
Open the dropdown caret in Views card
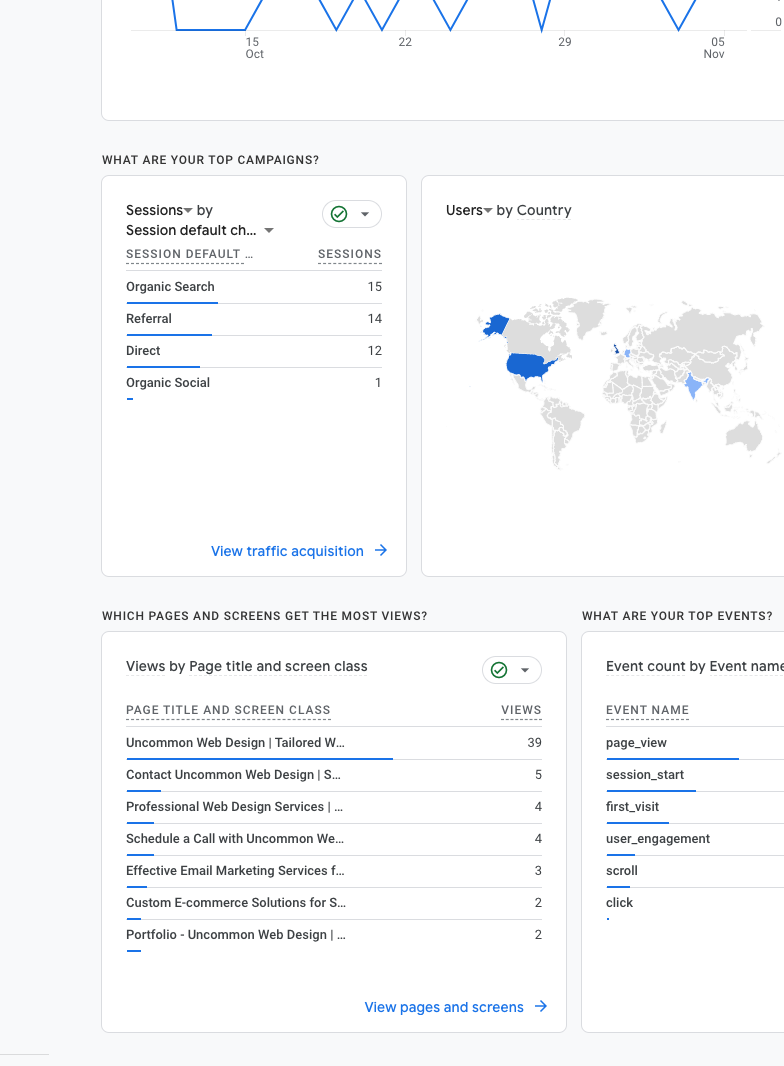coord(525,670)
